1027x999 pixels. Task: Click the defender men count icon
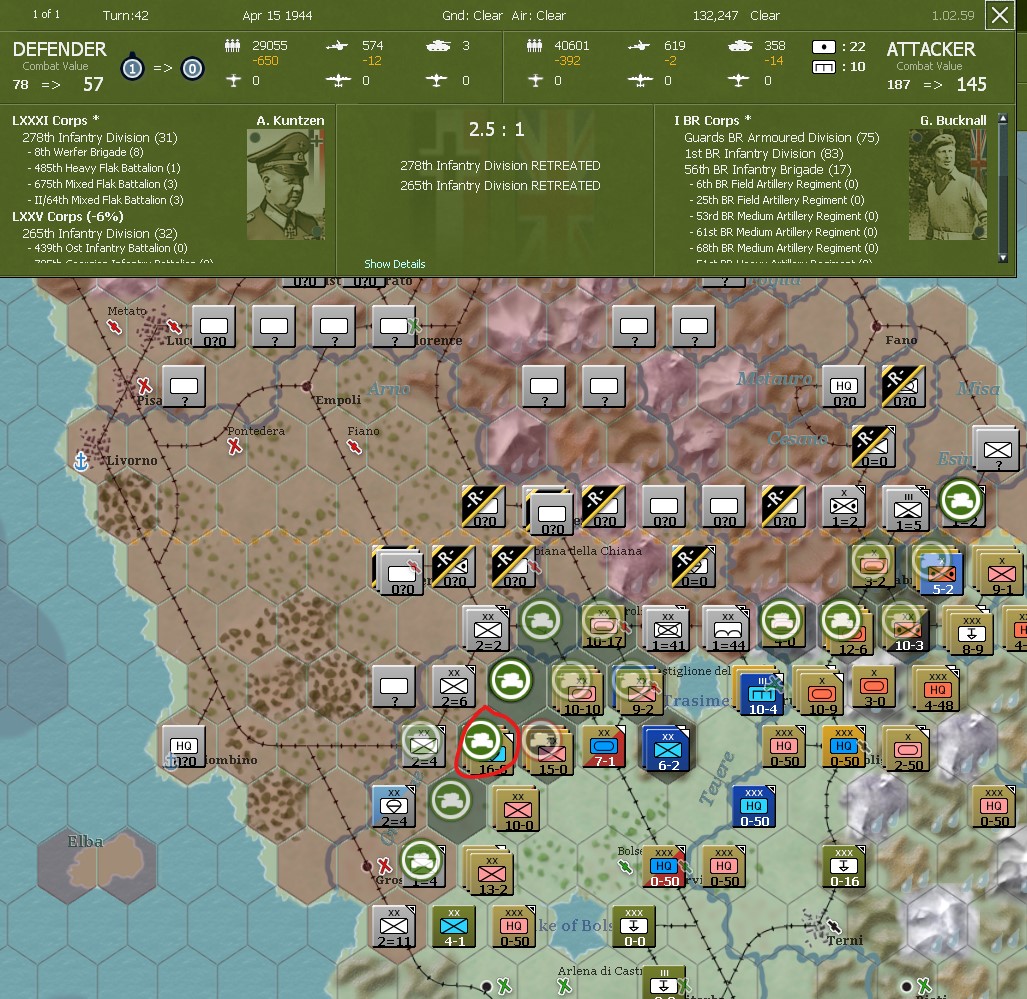[233, 45]
